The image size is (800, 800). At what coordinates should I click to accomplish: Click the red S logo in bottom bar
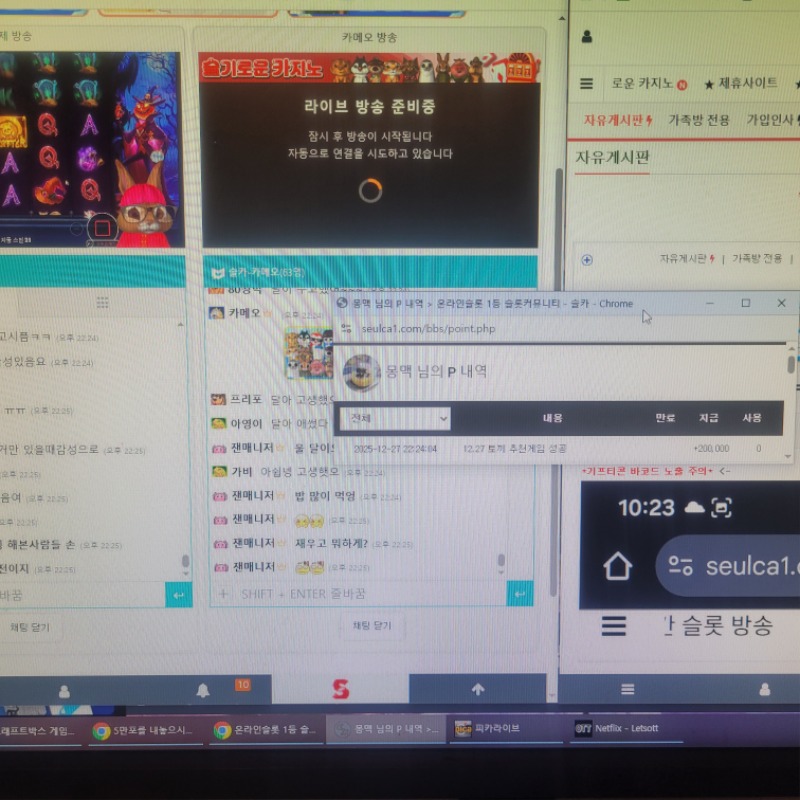coord(341,689)
